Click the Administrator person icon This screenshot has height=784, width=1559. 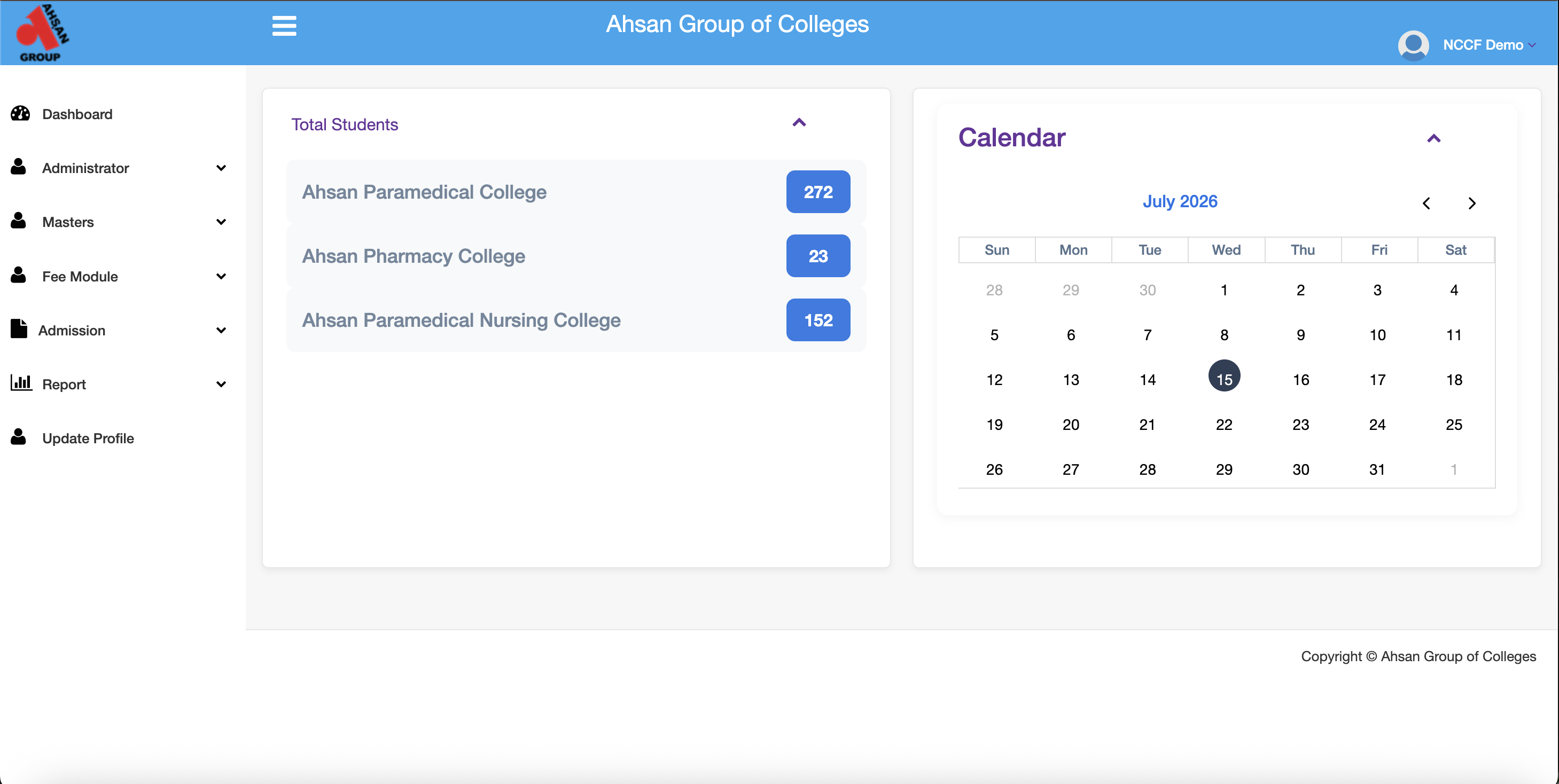point(19,167)
